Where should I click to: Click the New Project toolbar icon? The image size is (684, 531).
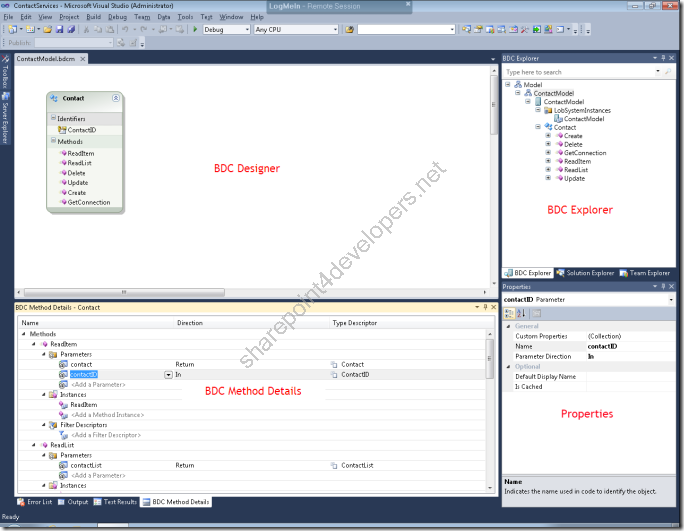(x=13, y=29)
